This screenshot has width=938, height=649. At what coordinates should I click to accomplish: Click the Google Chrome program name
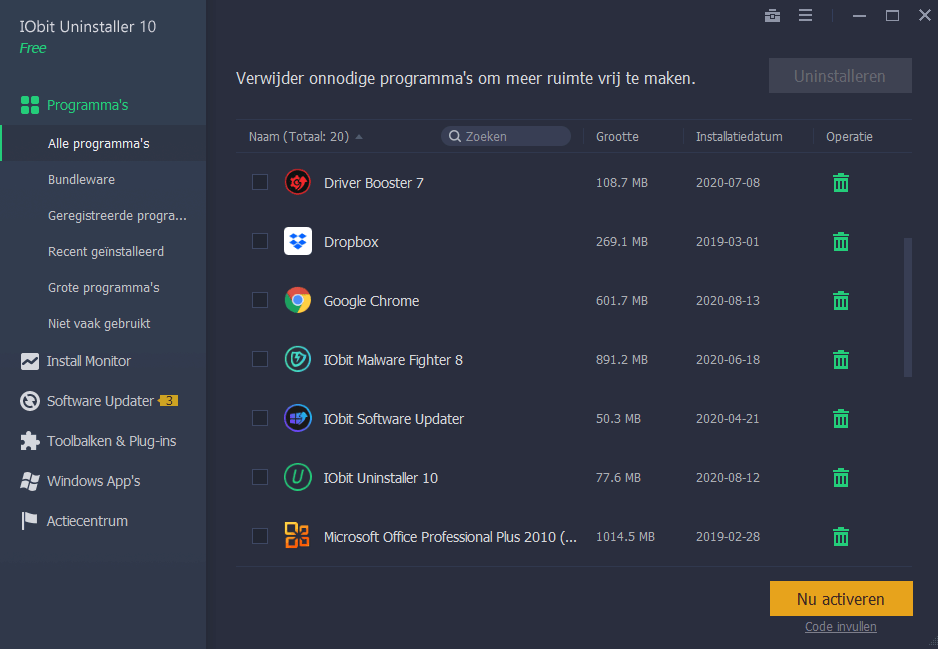coord(371,301)
